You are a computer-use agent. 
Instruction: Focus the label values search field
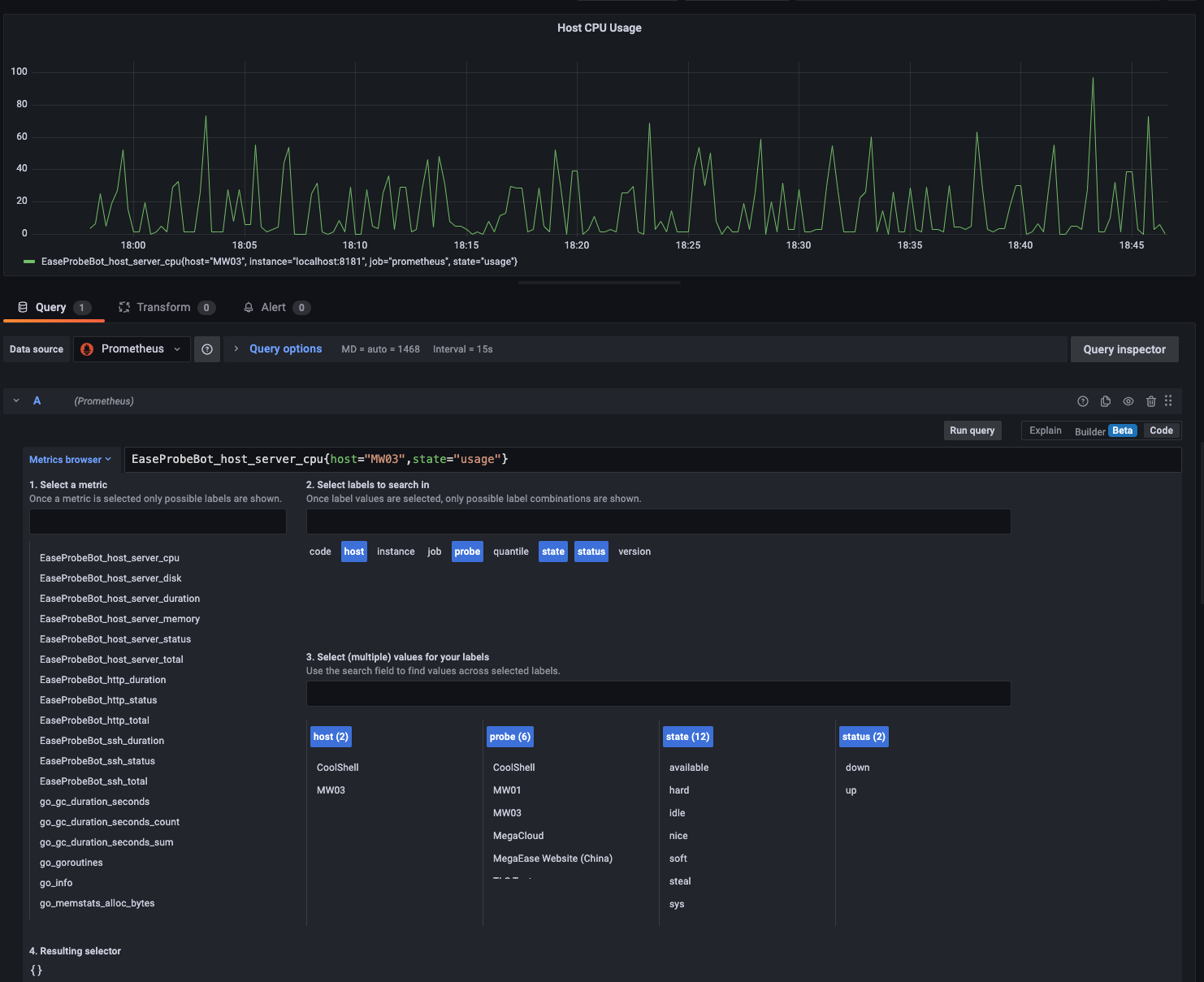pos(658,694)
